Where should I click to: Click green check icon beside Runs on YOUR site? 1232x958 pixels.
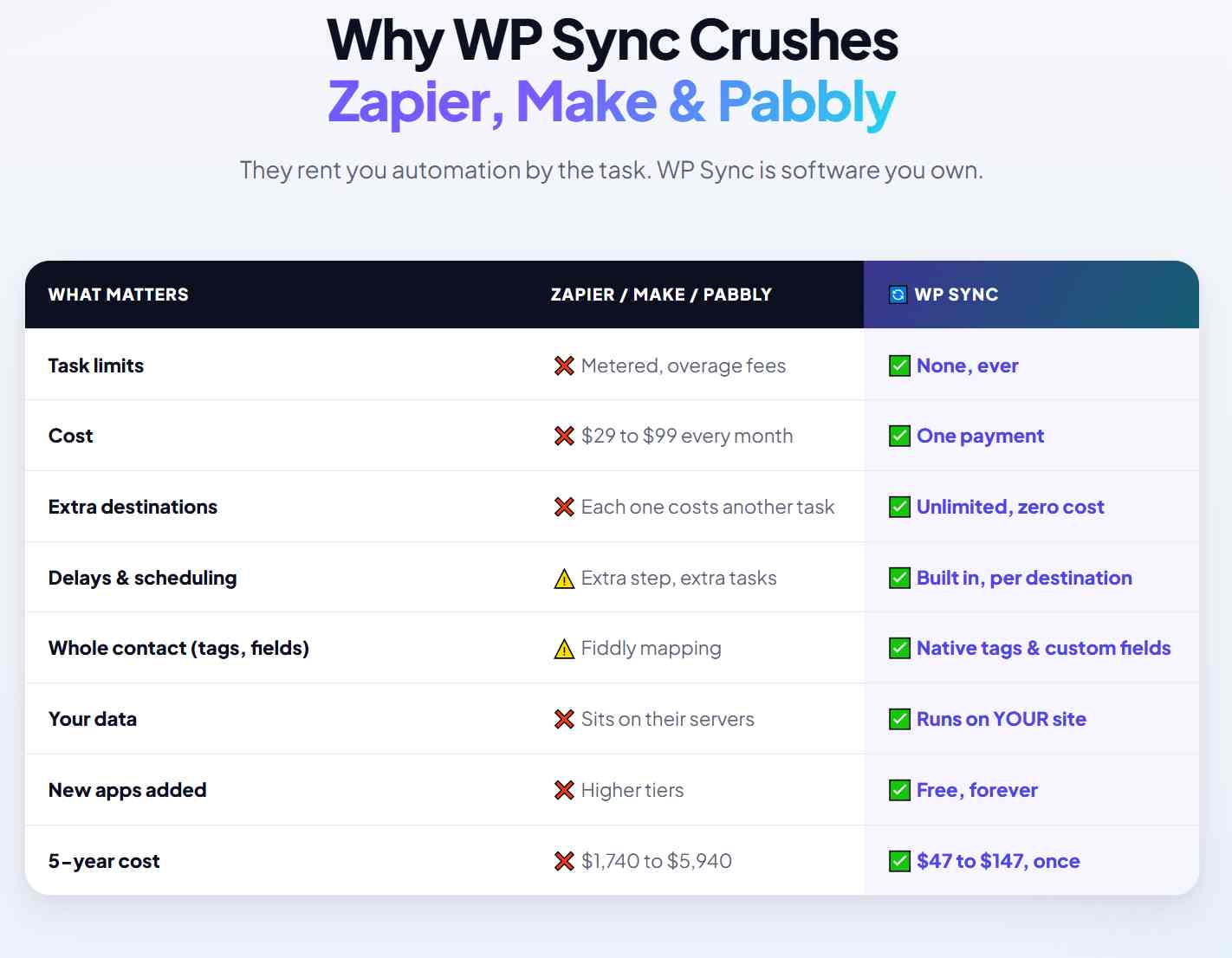pos(899,719)
